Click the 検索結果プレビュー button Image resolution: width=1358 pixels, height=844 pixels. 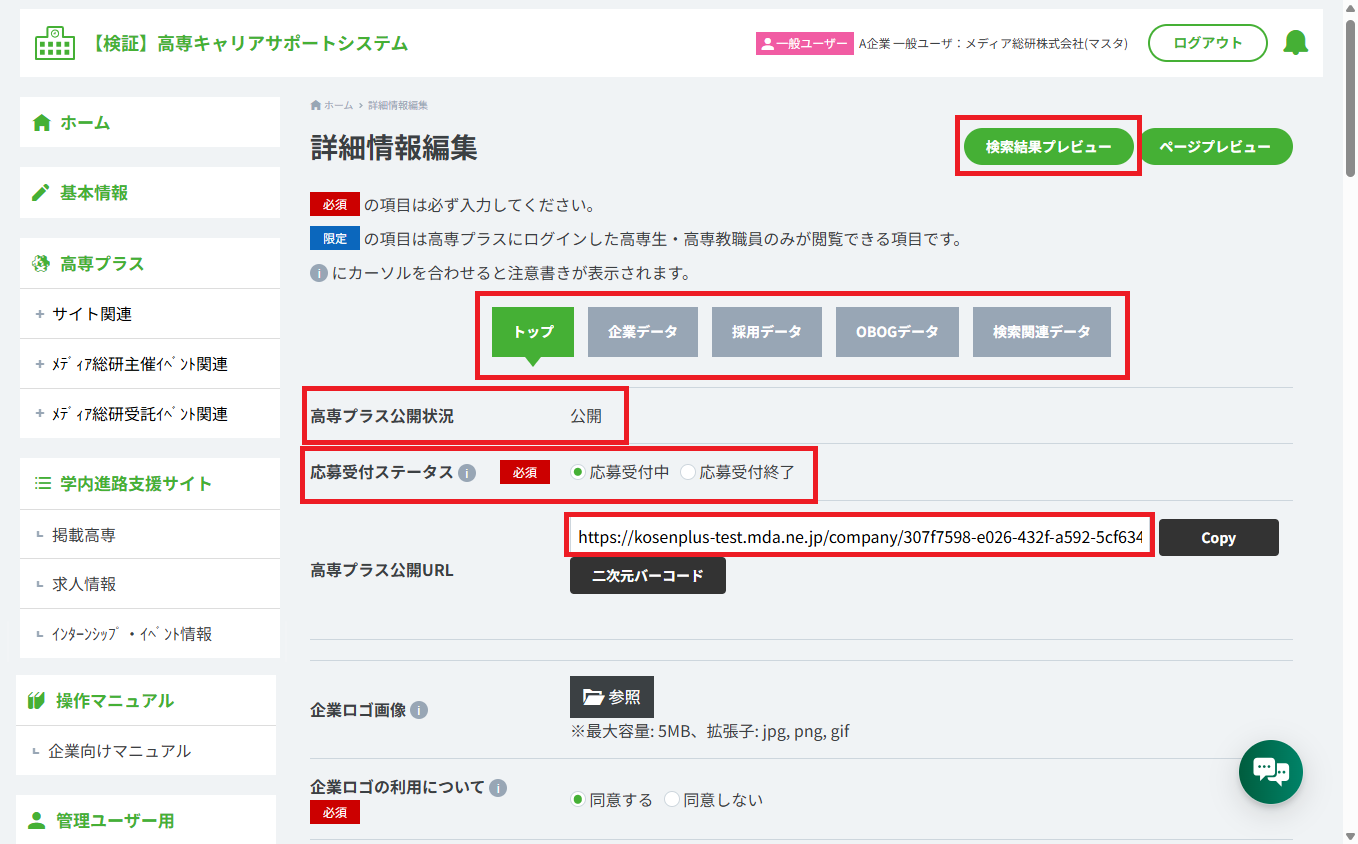[1048, 147]
